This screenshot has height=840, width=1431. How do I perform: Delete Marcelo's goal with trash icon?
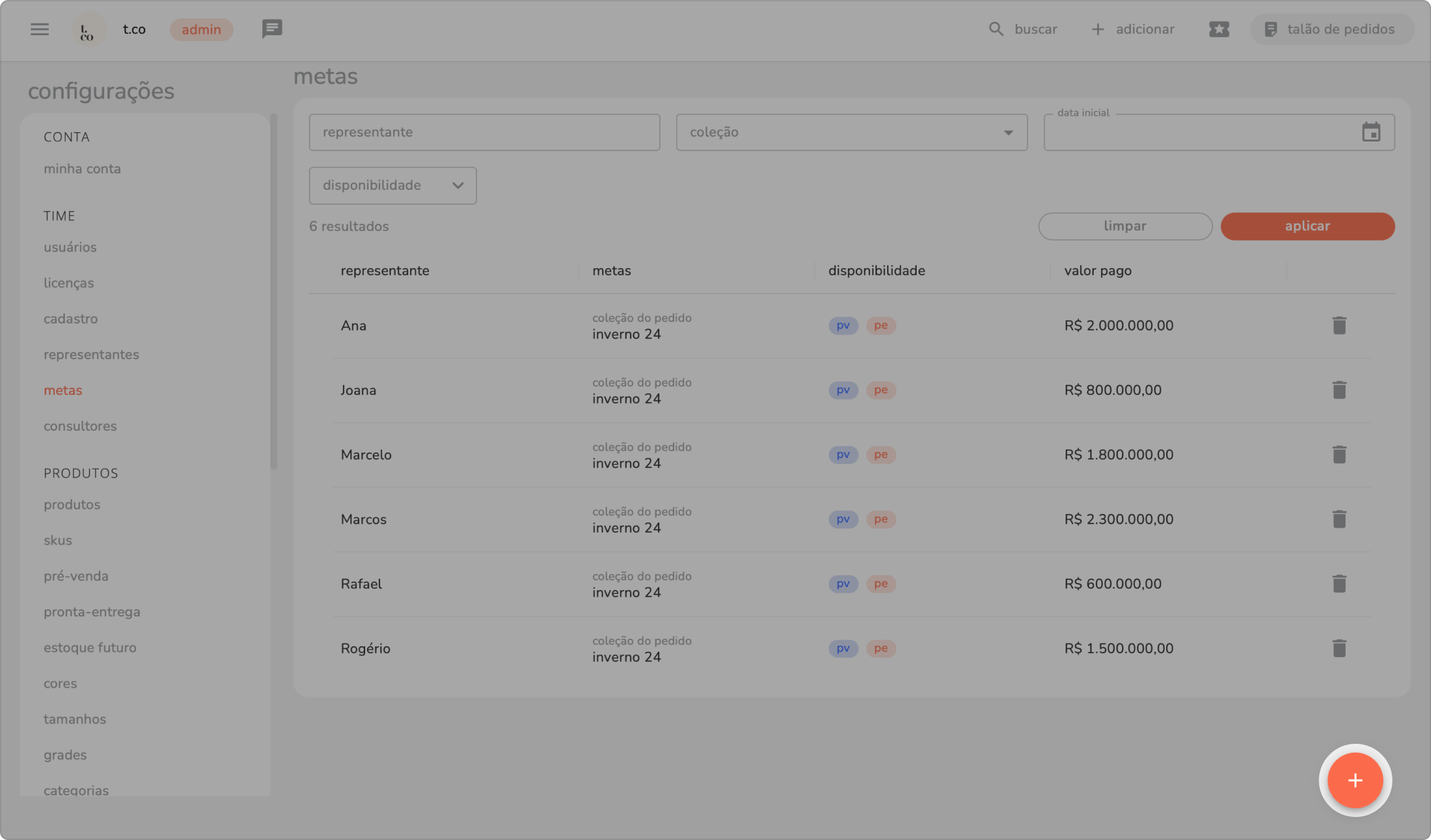click(x=1339, y=455)
